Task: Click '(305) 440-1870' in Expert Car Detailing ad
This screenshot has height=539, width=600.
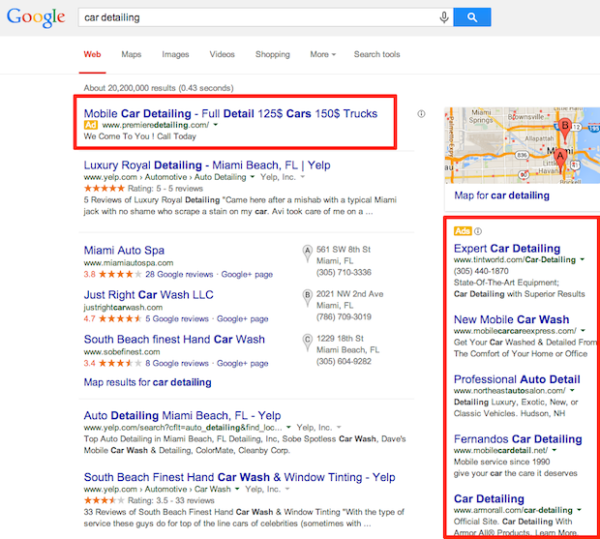Action: click(481, 271)
